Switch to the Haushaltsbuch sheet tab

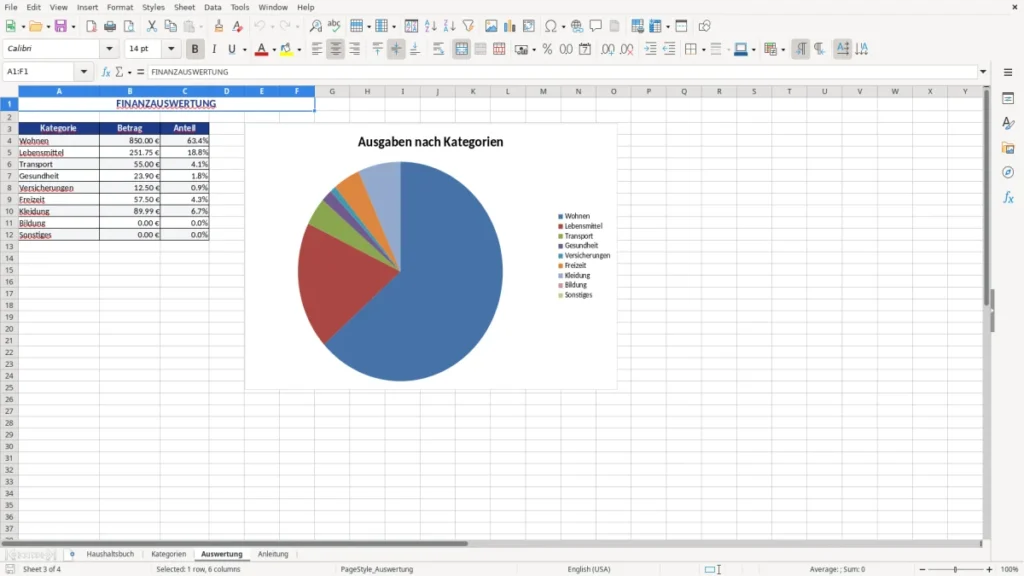click(x=110, y=554)
